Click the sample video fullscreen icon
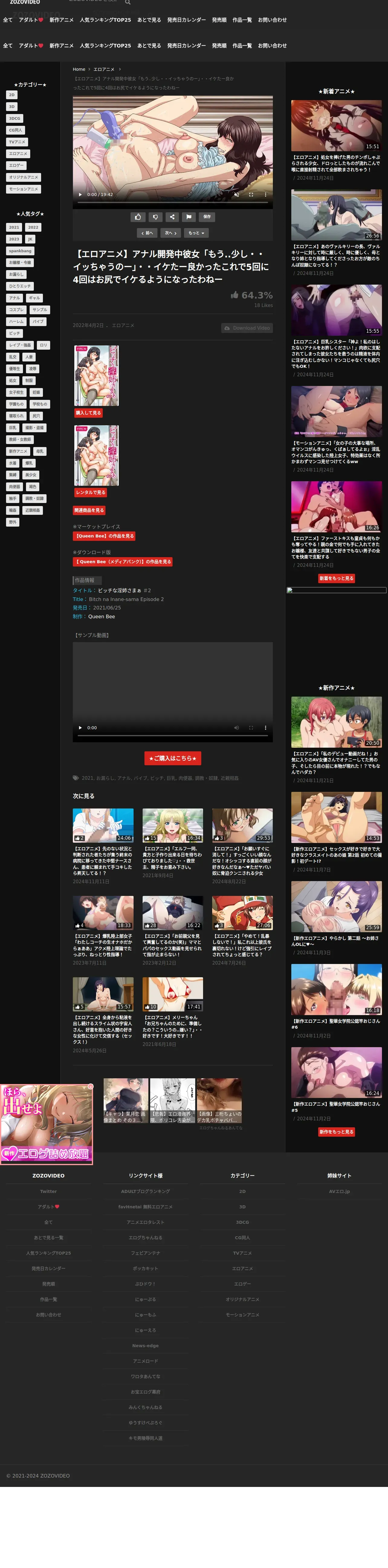388x1568 pixels. click(x=251, y=728)
